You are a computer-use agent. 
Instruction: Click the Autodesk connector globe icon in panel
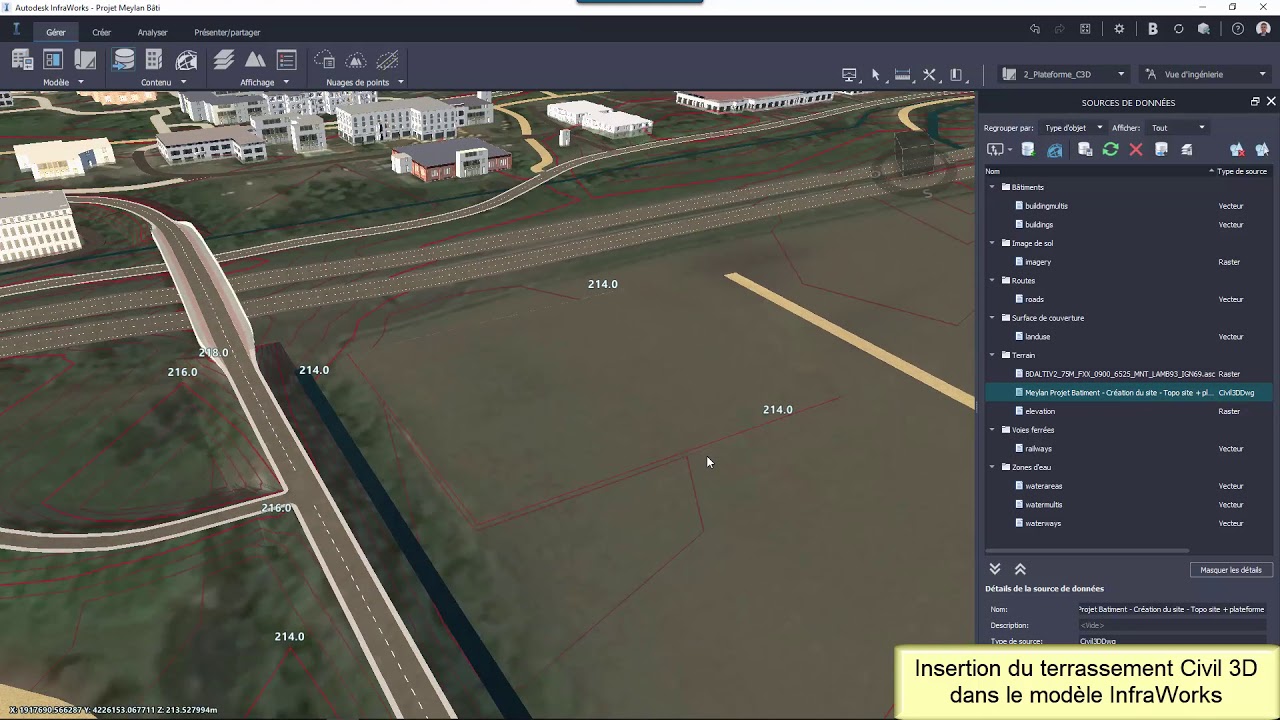coord(1055,149)
